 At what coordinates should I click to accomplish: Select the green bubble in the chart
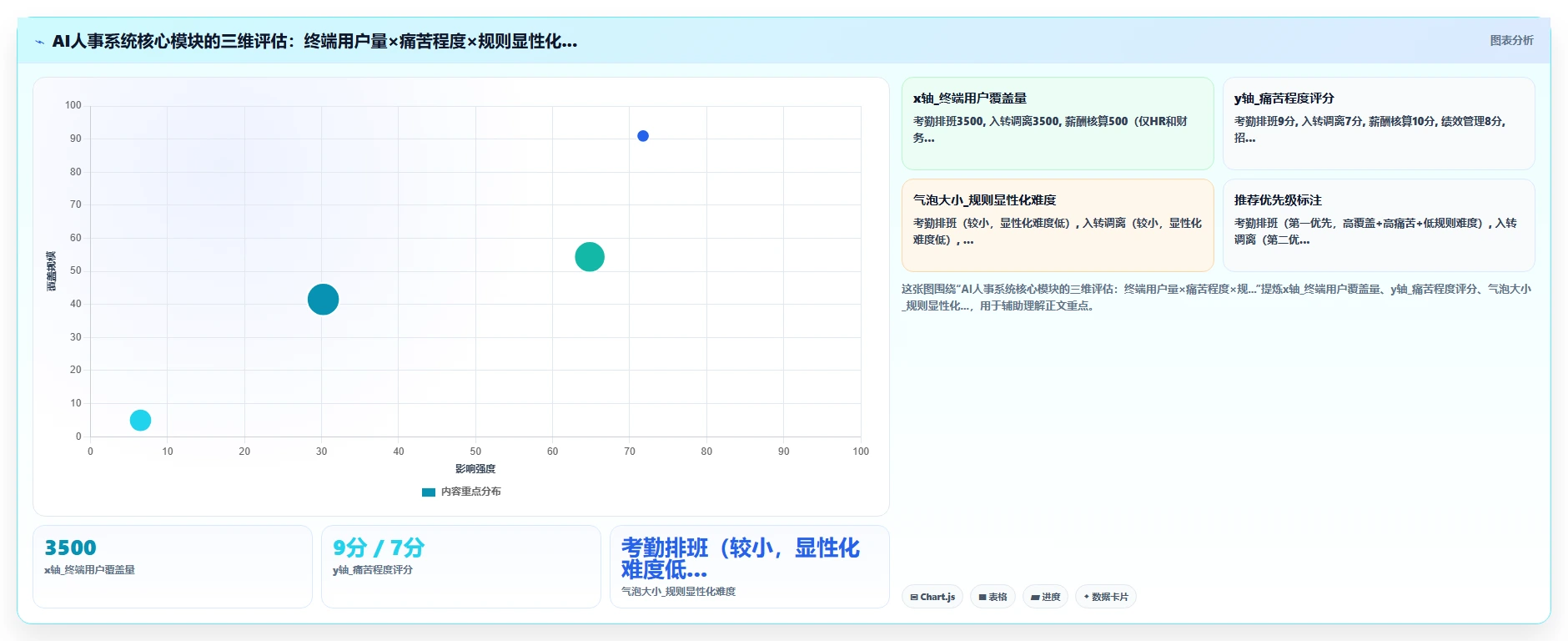[590, 257]
